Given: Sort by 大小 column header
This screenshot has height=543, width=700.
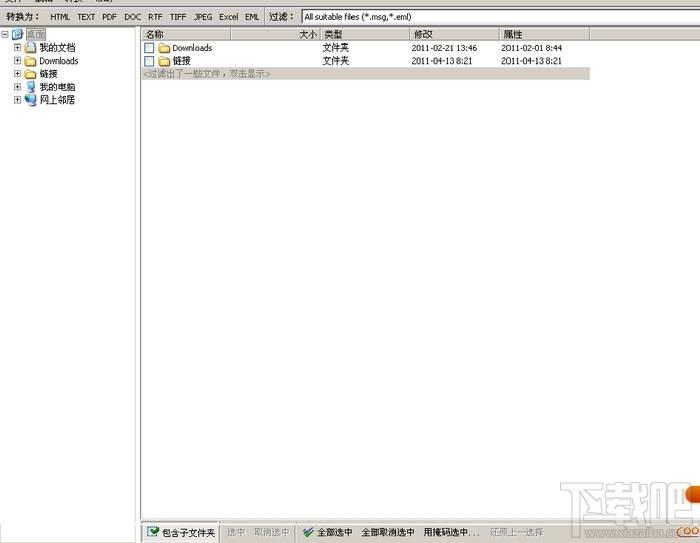Looking at the screenshot, I should pos(275,34).
